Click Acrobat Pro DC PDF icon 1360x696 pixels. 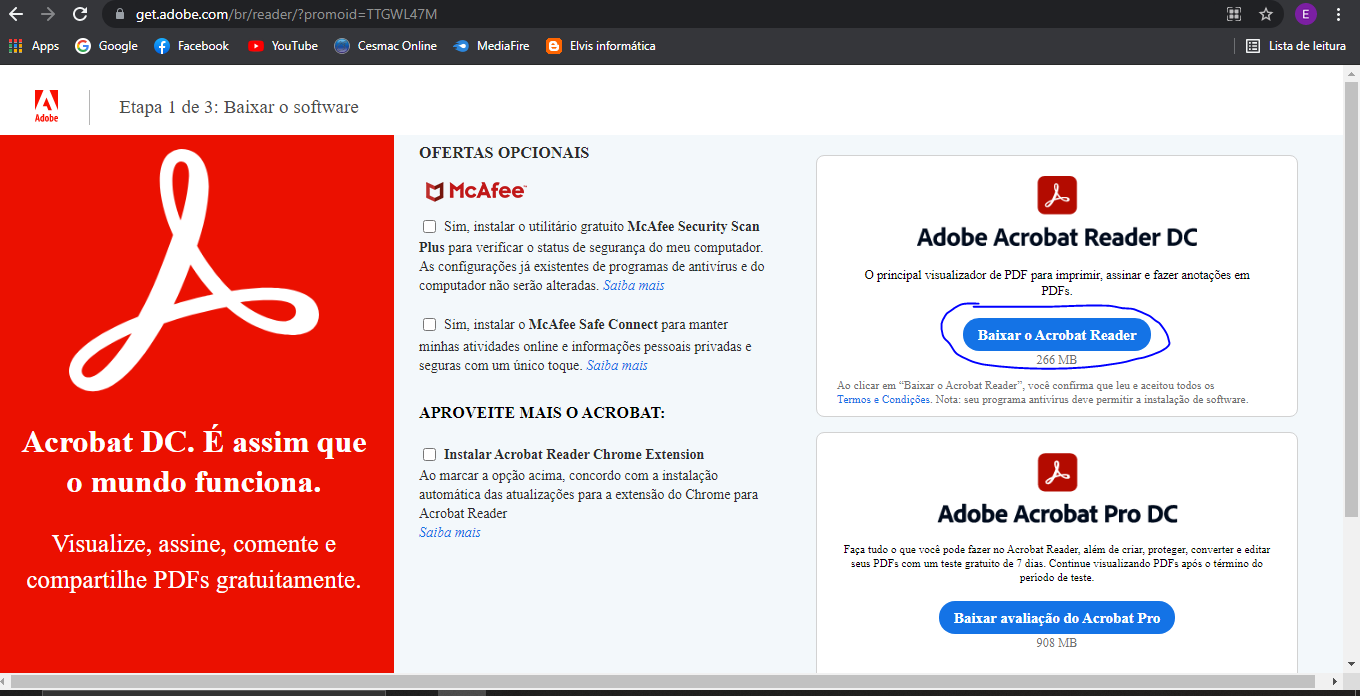coord(1057,472)
